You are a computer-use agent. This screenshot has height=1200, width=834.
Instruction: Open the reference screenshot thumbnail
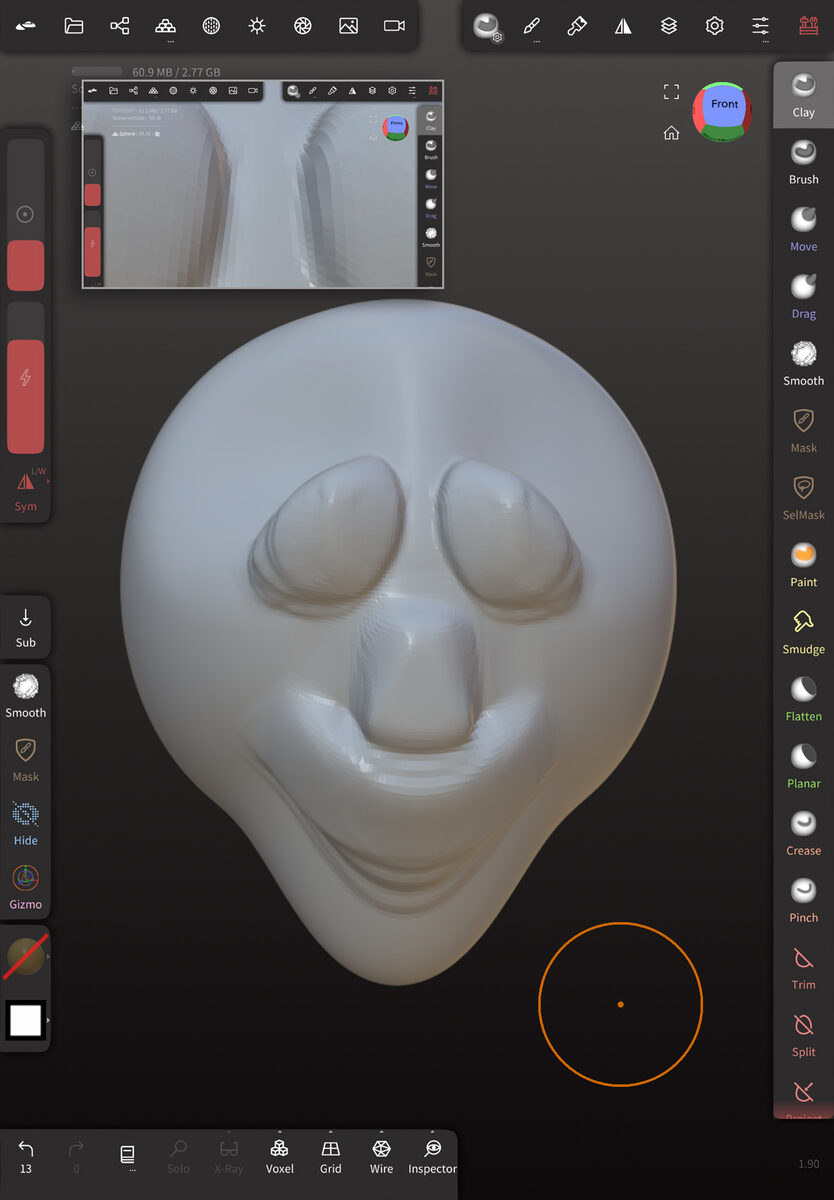pyautogui.click(x=263, y=184)
